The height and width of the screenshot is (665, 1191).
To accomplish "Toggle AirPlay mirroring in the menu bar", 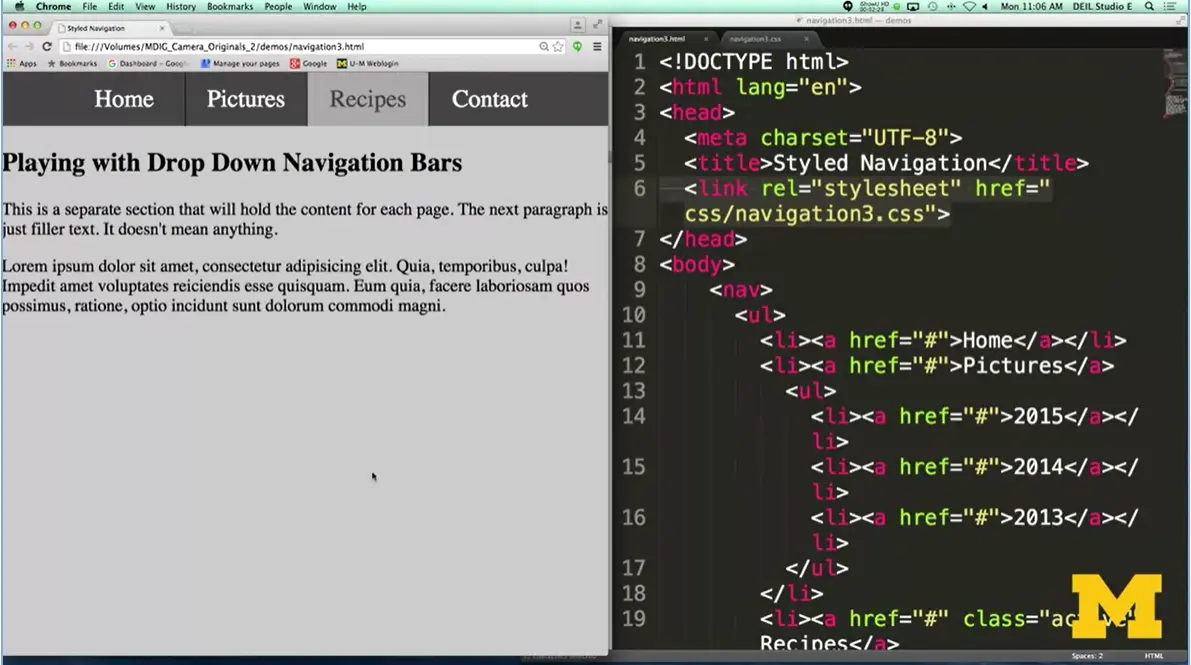I will [x=915, y=6].
